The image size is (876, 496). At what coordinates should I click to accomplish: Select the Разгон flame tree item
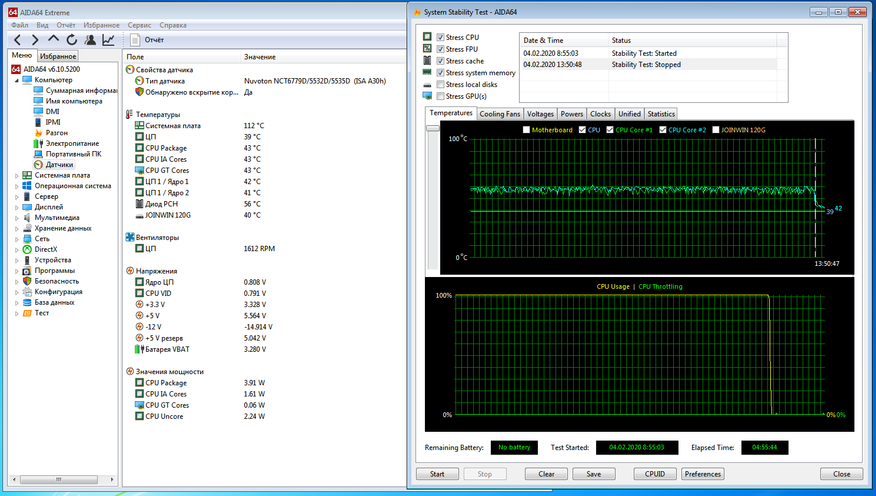pyautogui.click(x=56, y=132)
